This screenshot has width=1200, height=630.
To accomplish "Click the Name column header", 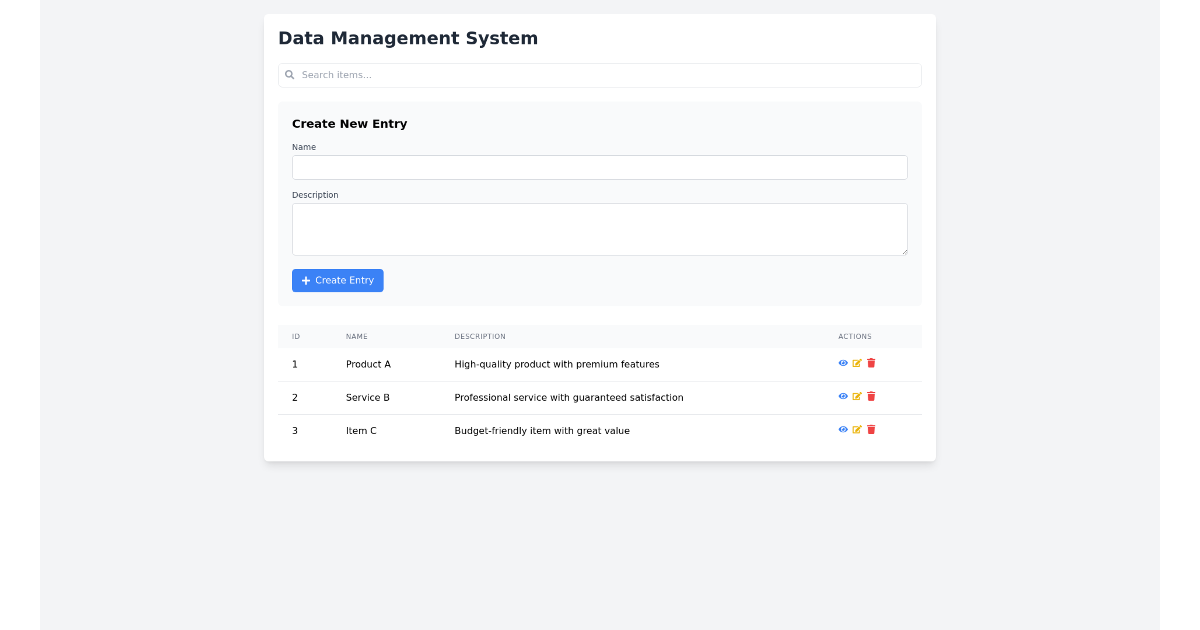I will click(357, 337).
